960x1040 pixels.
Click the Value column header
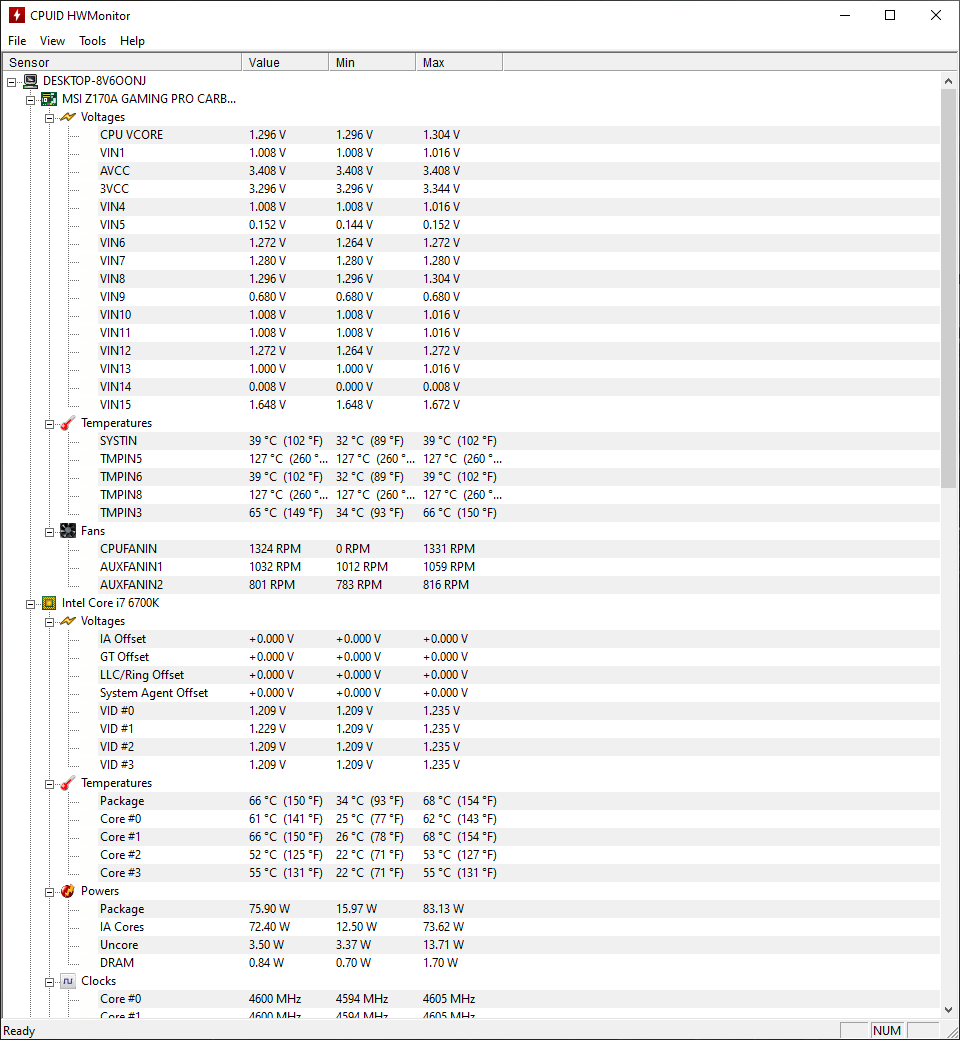[285, 62]
